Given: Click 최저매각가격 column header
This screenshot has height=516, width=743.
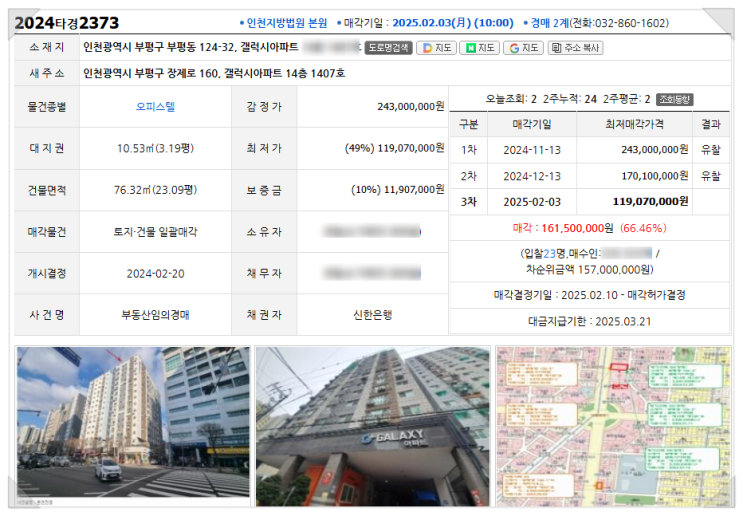Looking at the screenshot, I should pos(634,125).
